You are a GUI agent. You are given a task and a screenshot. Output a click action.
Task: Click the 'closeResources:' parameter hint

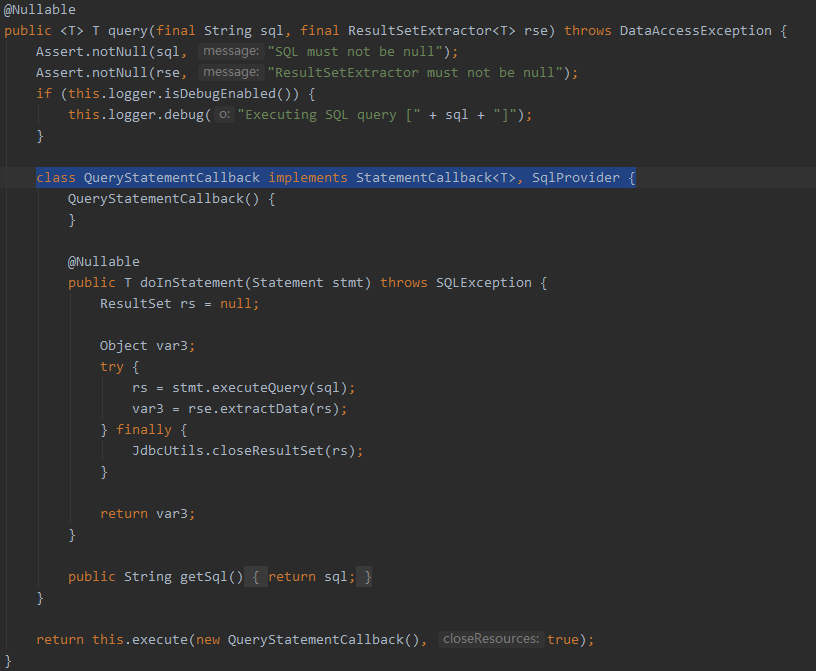[x=491, y=639]
